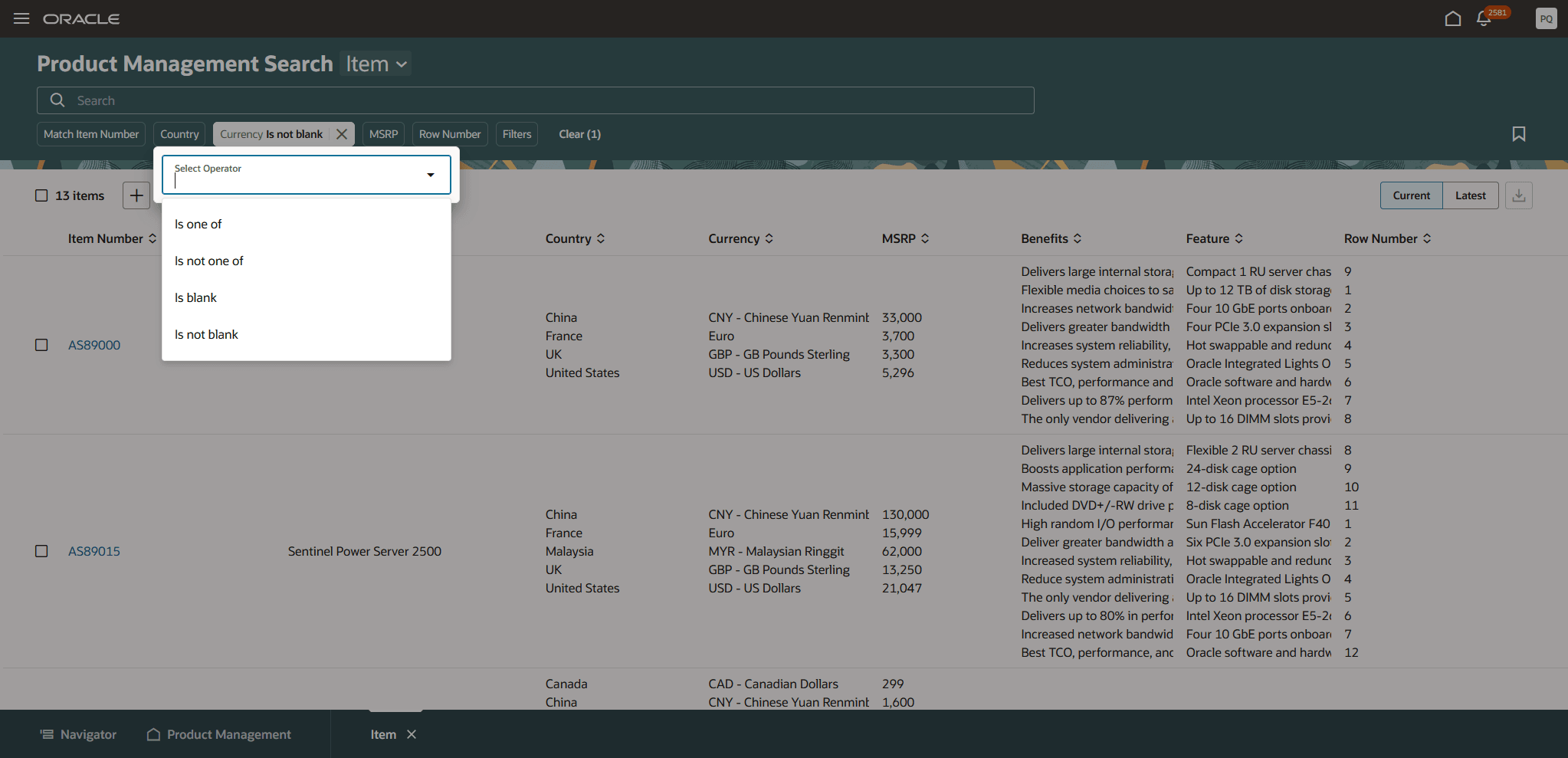Sort by Benefits column arrows
Image resolution: width=1568 pixels, height=758 pixels.
point(1078,238)
